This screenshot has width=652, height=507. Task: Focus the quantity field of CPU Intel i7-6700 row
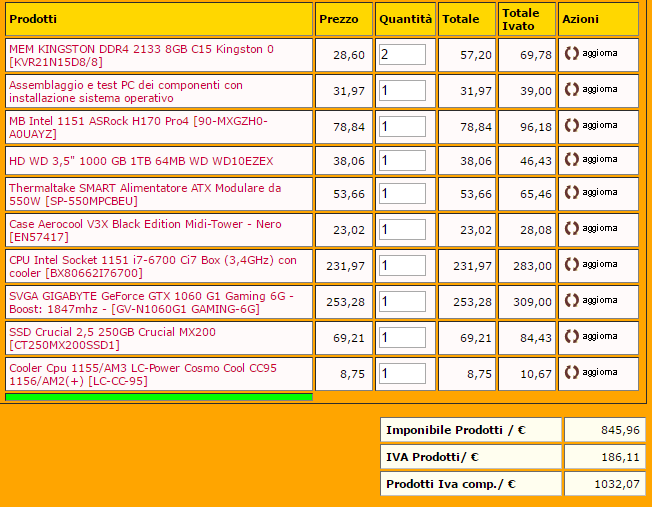(402, 265)
